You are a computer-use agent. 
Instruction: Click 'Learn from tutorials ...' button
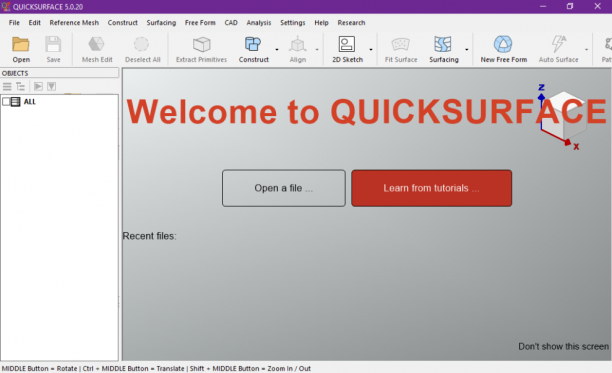pyautogui.click(x=431, y=188)
